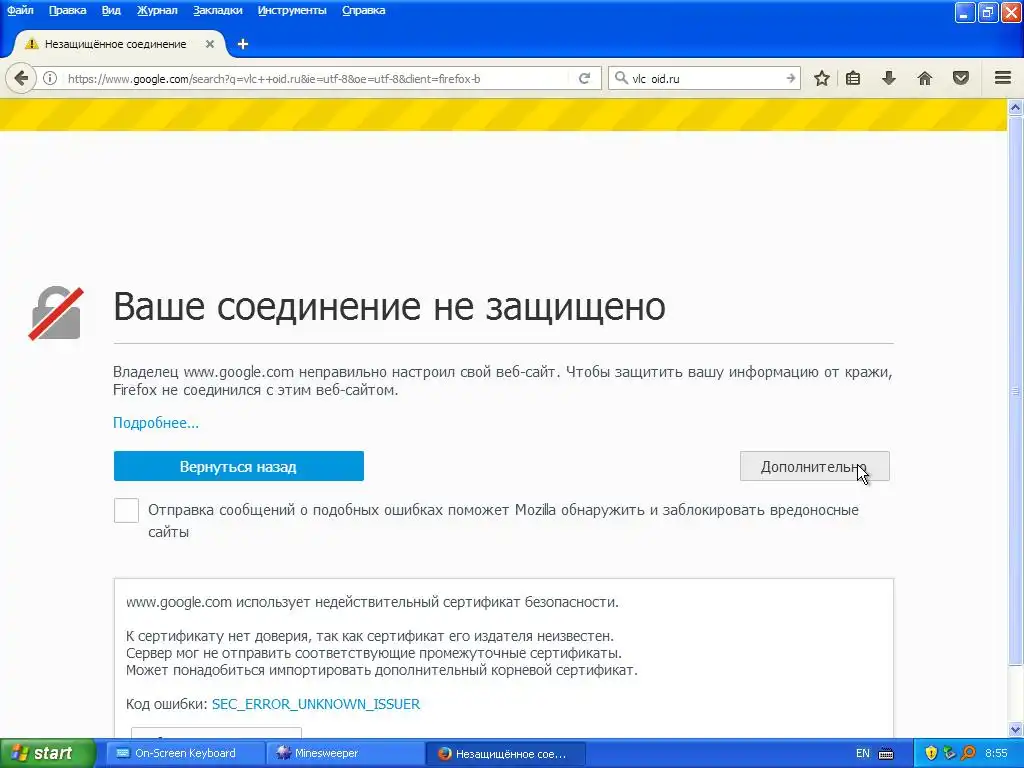Image resolution: width=1024 pixels, height=768 pixels.
Task: Open the Закладки menu
Action: coord(217,10)
